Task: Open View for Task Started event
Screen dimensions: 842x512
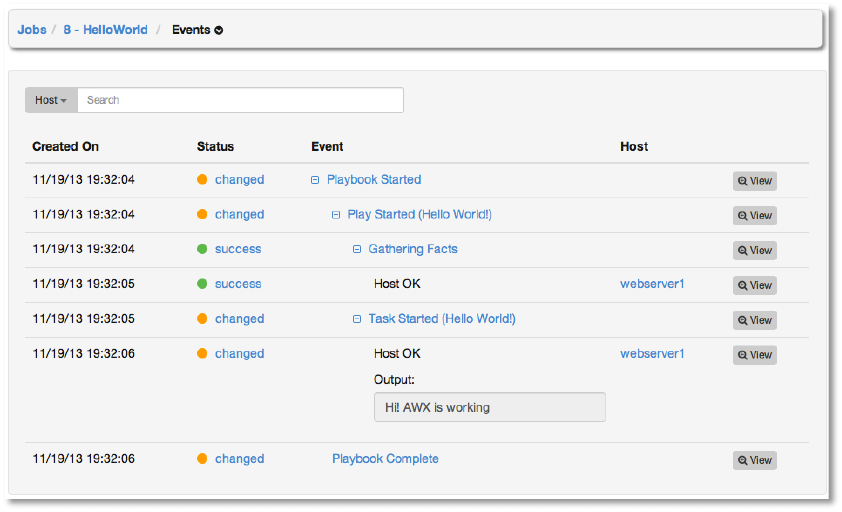Action: [754, 320]
